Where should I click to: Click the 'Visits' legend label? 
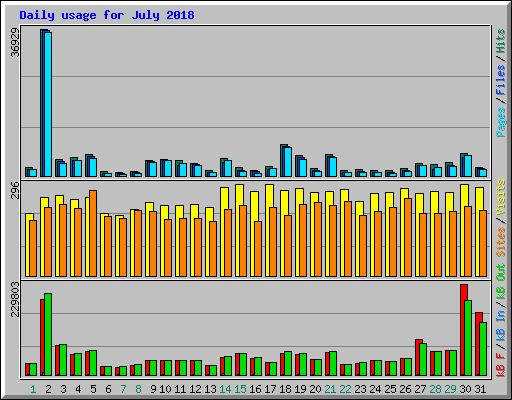[x=501, y=198]
